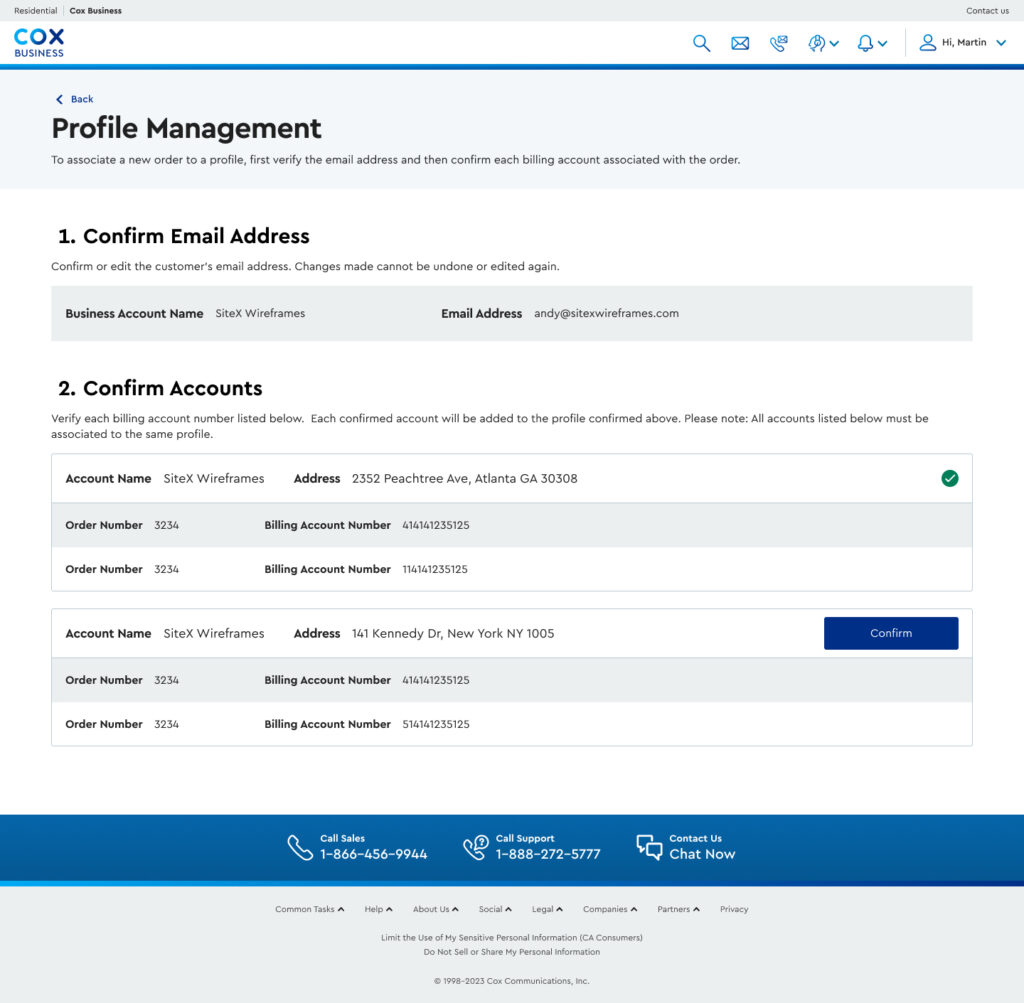1024x1003 pixels.
Task: Go back using the Back link
Action: click(x=75, y=99)
